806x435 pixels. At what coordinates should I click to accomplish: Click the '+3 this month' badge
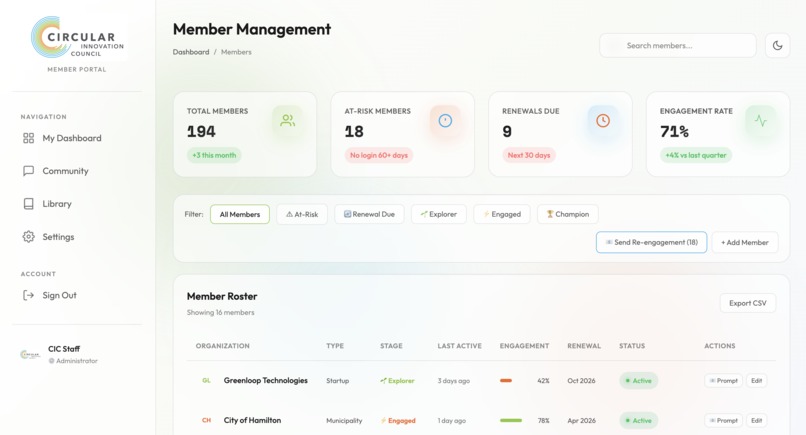tap(214, 155)
